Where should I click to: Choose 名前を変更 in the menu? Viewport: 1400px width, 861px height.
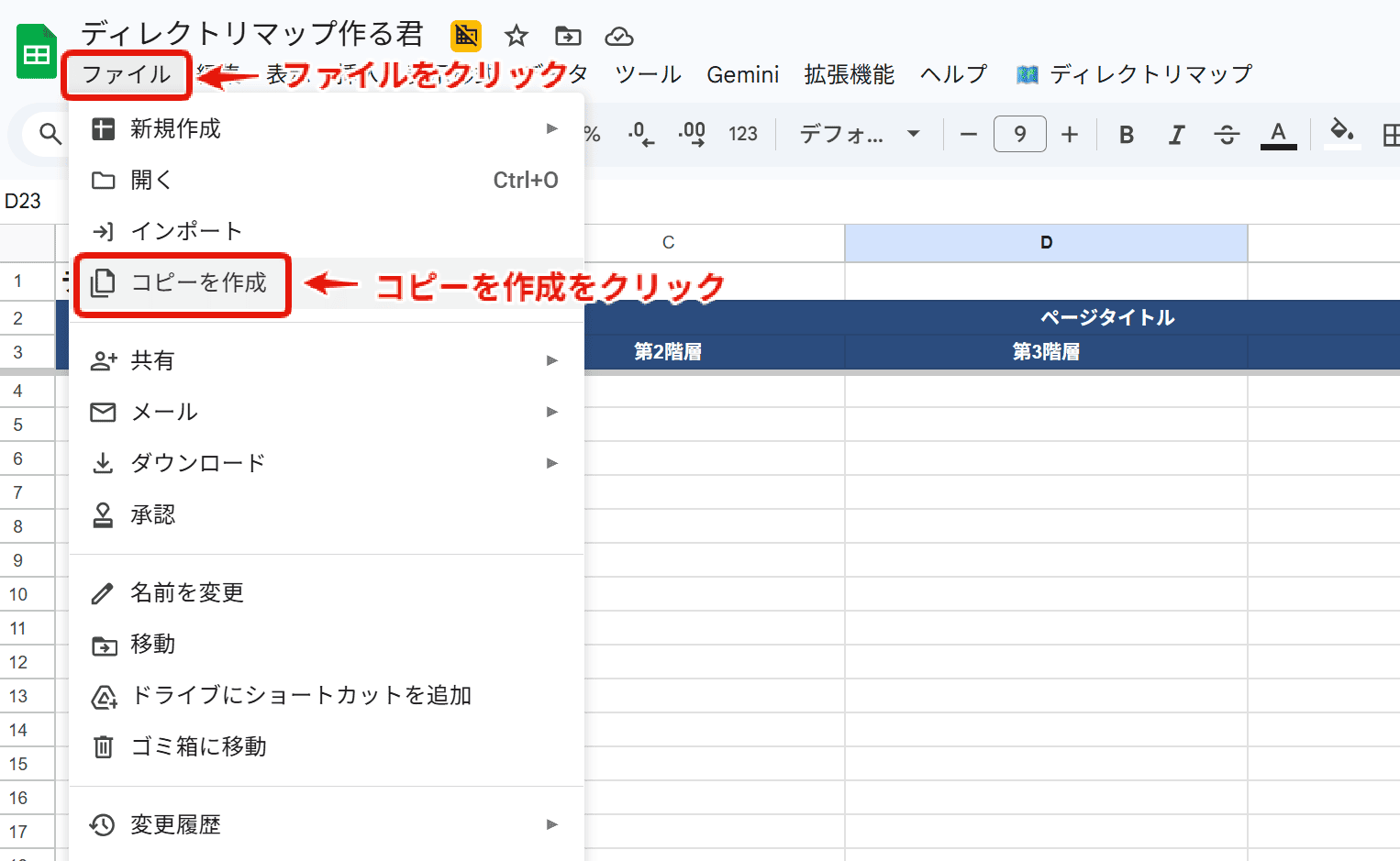pyautogui.click(x=187, y=592)
